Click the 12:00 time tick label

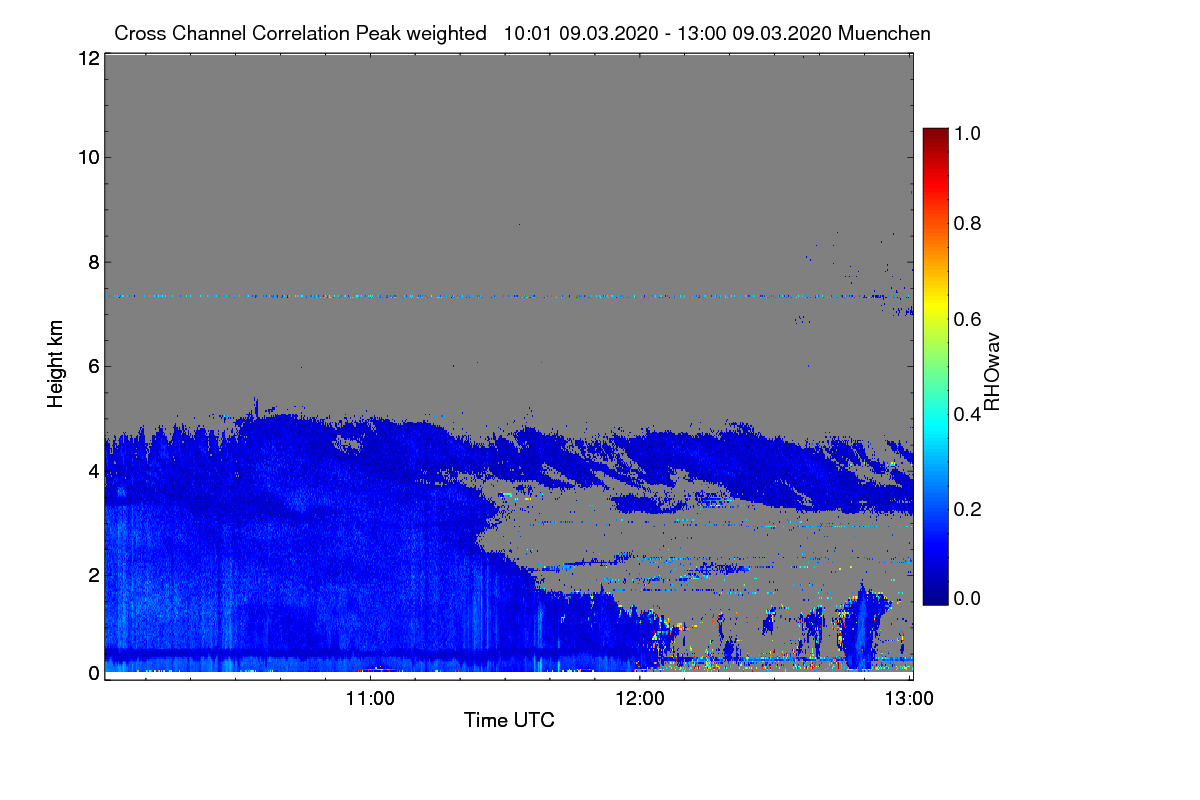point(640,699)
